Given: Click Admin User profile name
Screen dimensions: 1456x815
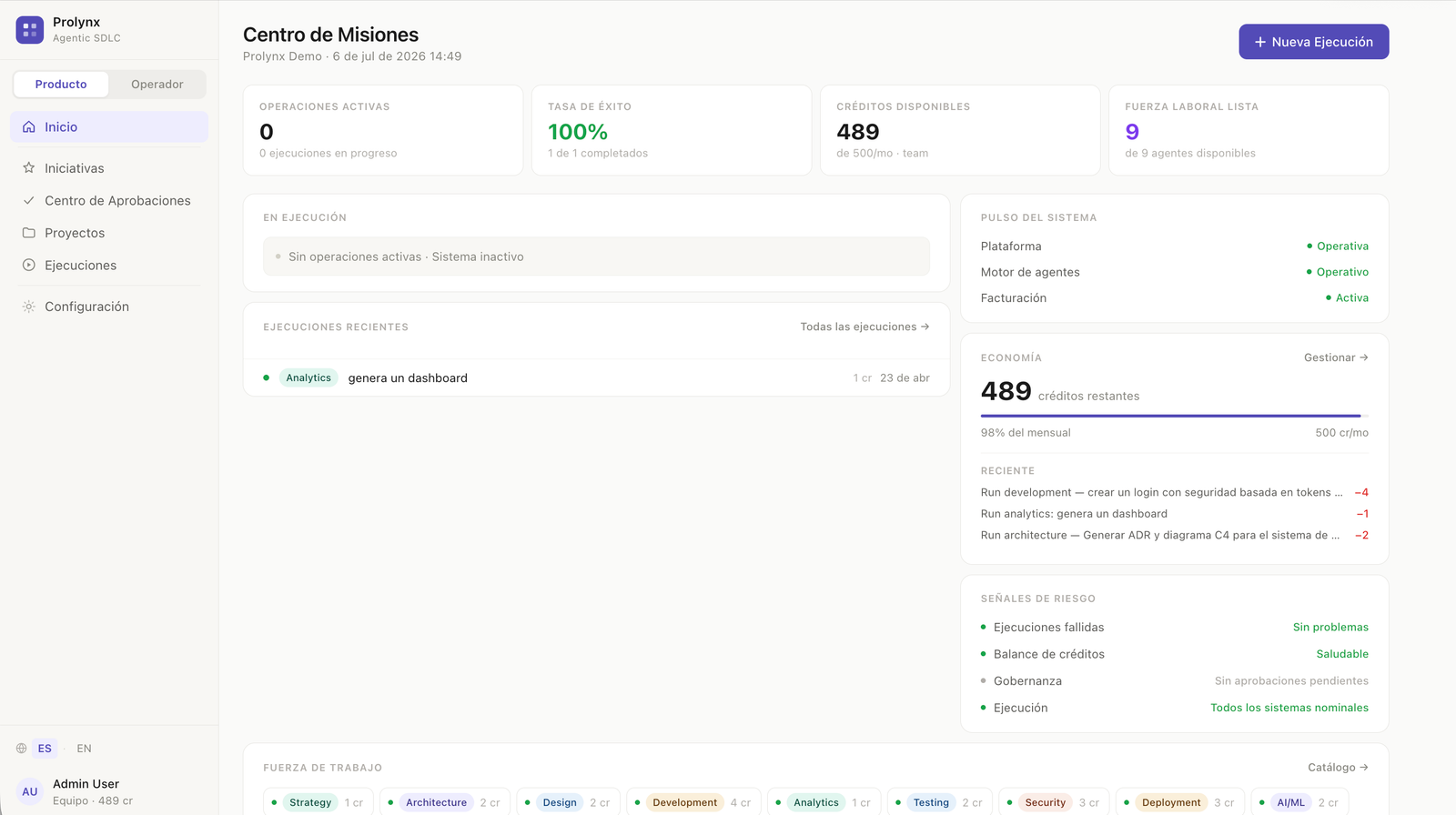Looking at the screenshot, I should 86,784.
